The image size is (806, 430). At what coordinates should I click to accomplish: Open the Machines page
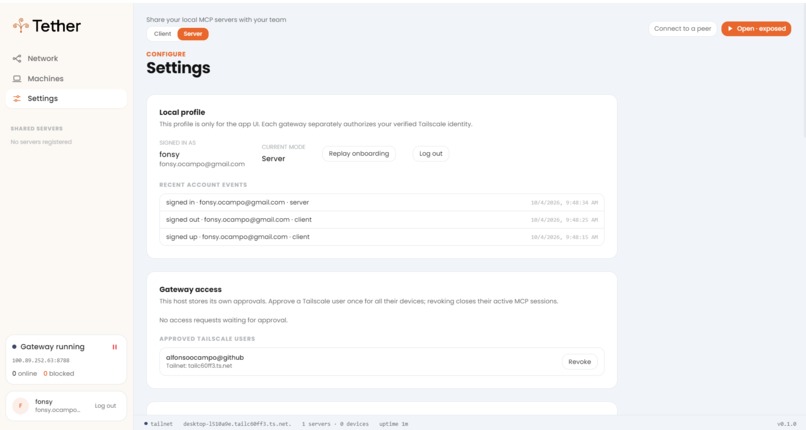[x=66, y=79]
